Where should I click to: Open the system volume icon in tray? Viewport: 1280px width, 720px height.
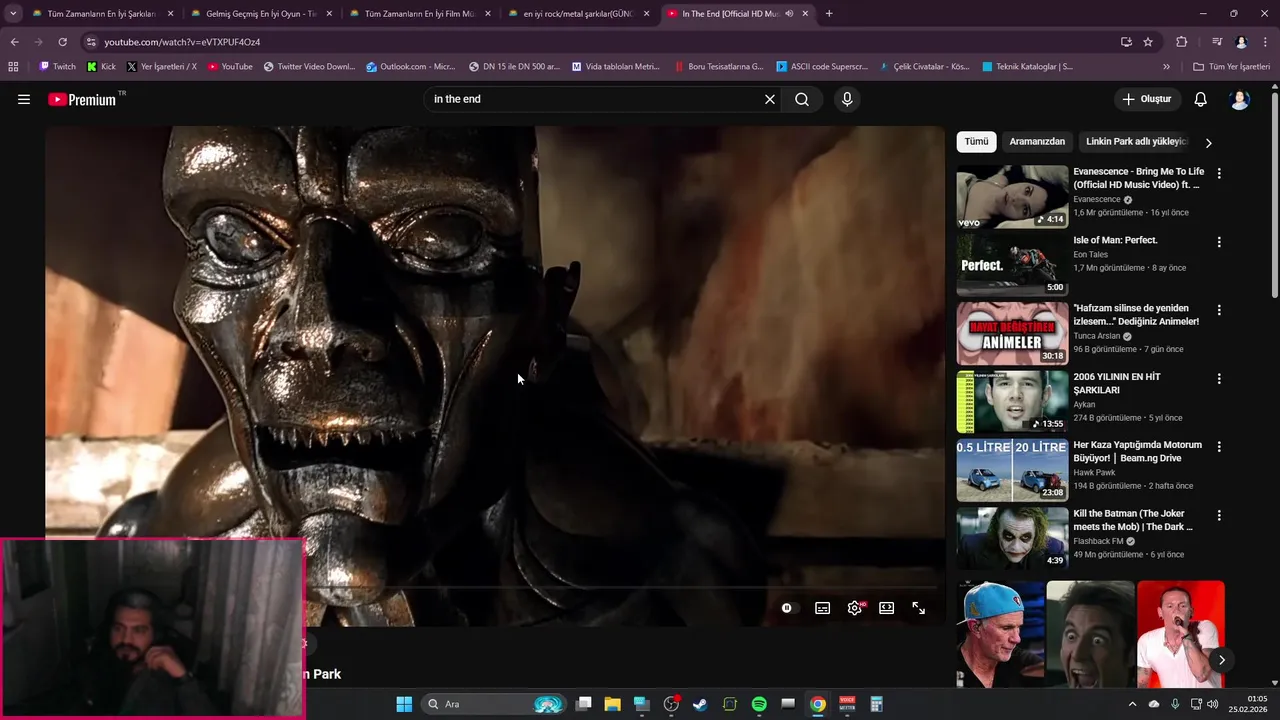1213,704
